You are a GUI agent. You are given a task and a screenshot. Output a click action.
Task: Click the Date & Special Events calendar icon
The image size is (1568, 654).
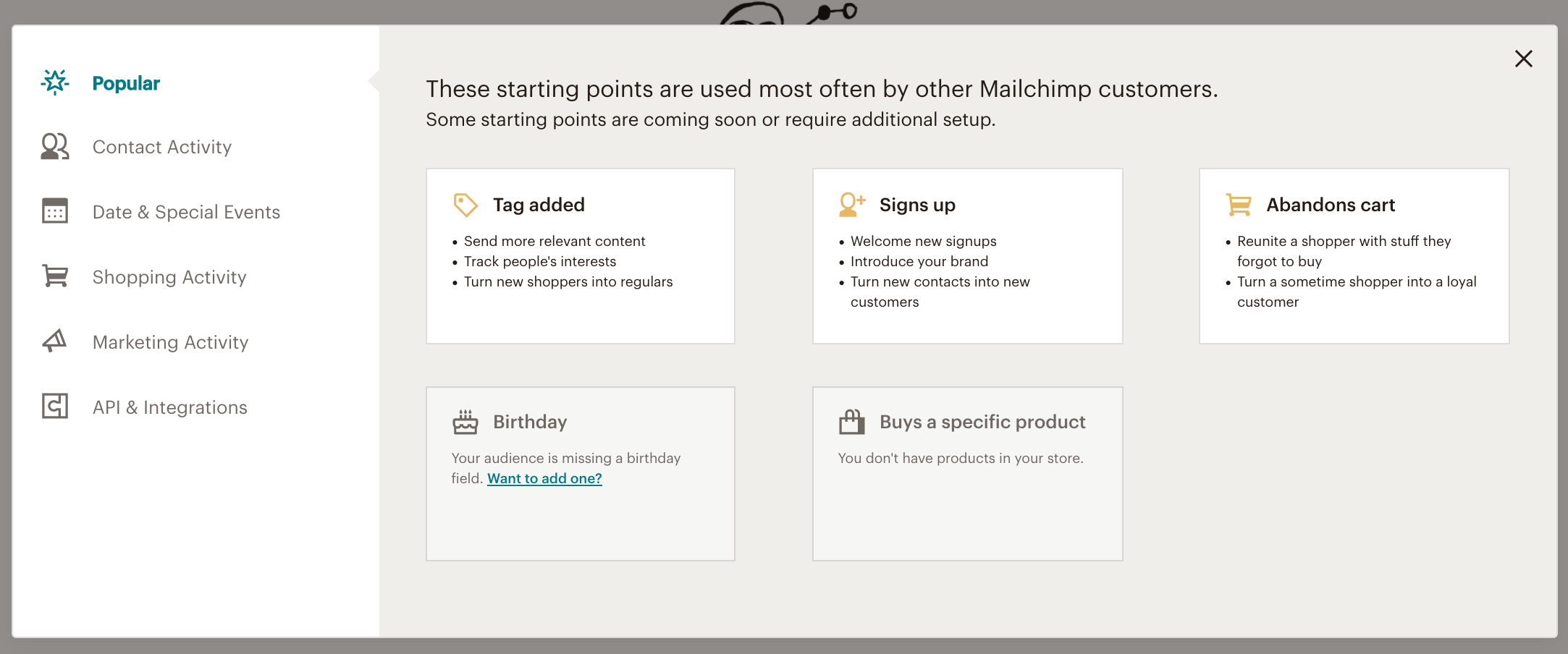coord(55,211)
